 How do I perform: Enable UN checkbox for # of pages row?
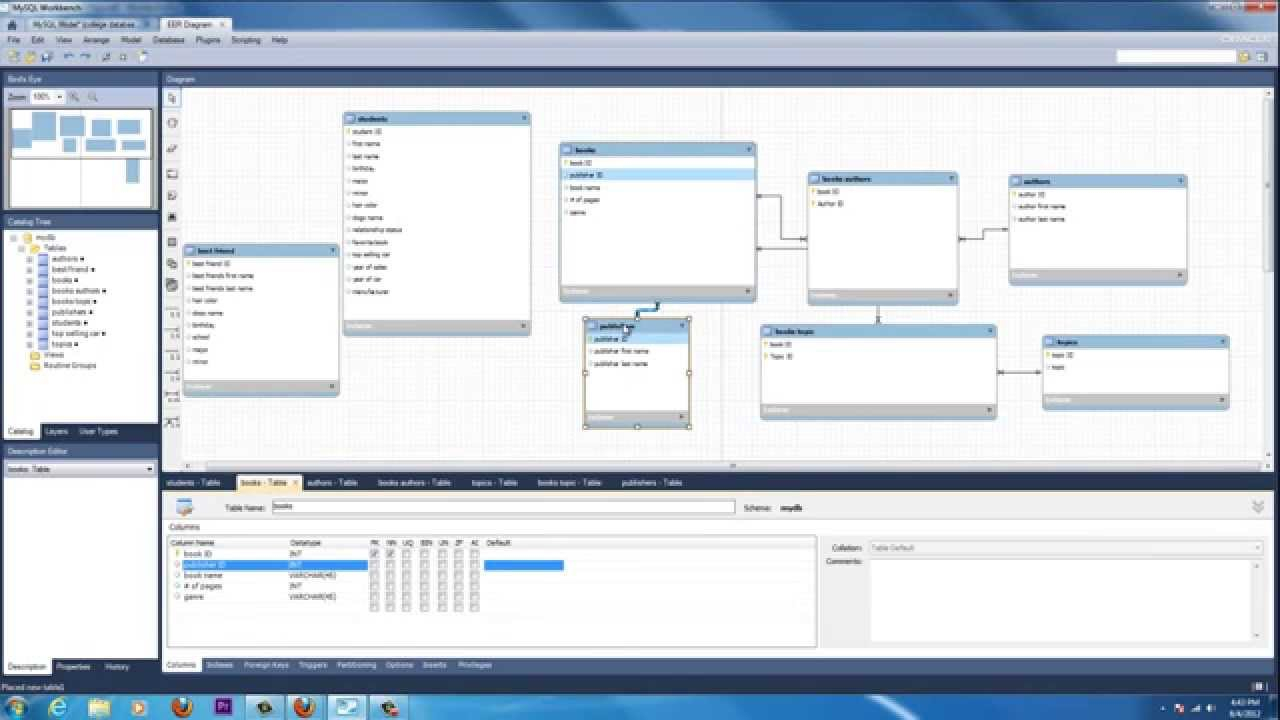442,586
